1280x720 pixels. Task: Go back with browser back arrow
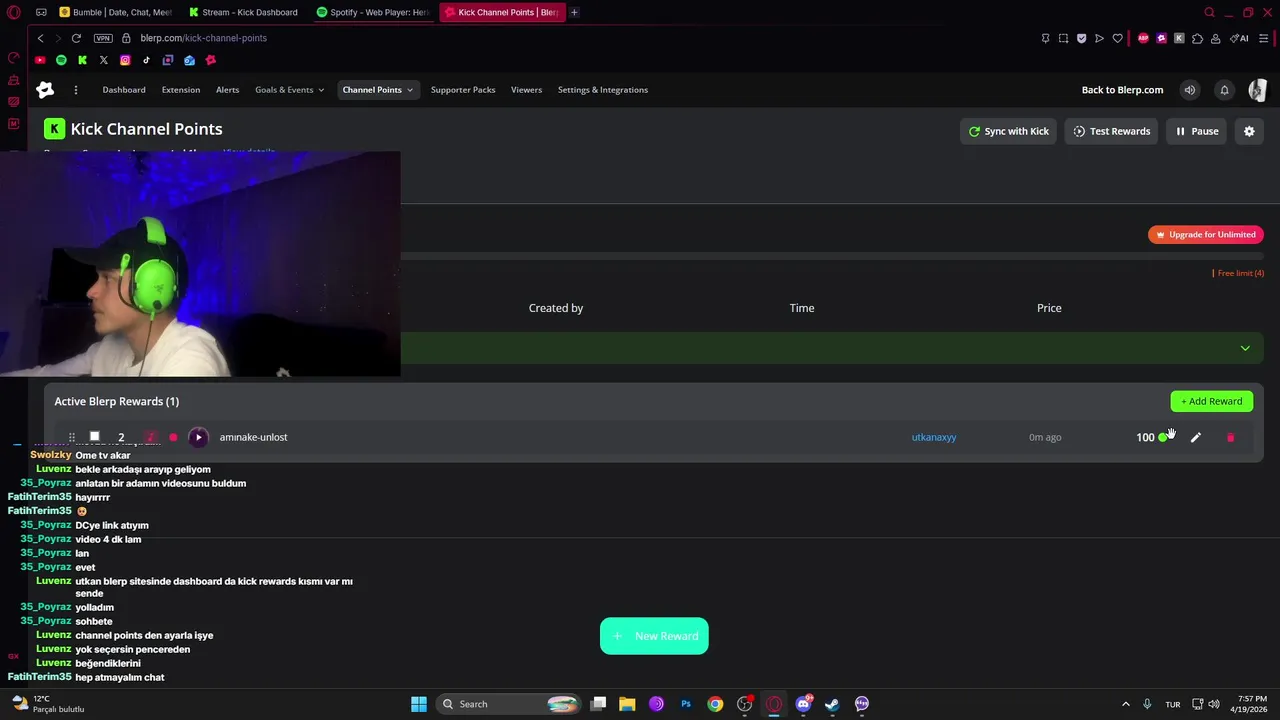click(x=40, y=38)
